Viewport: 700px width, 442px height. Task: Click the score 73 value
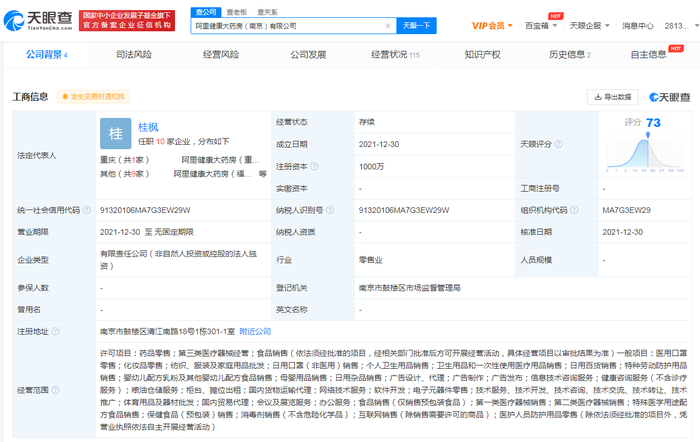[653, 123]
